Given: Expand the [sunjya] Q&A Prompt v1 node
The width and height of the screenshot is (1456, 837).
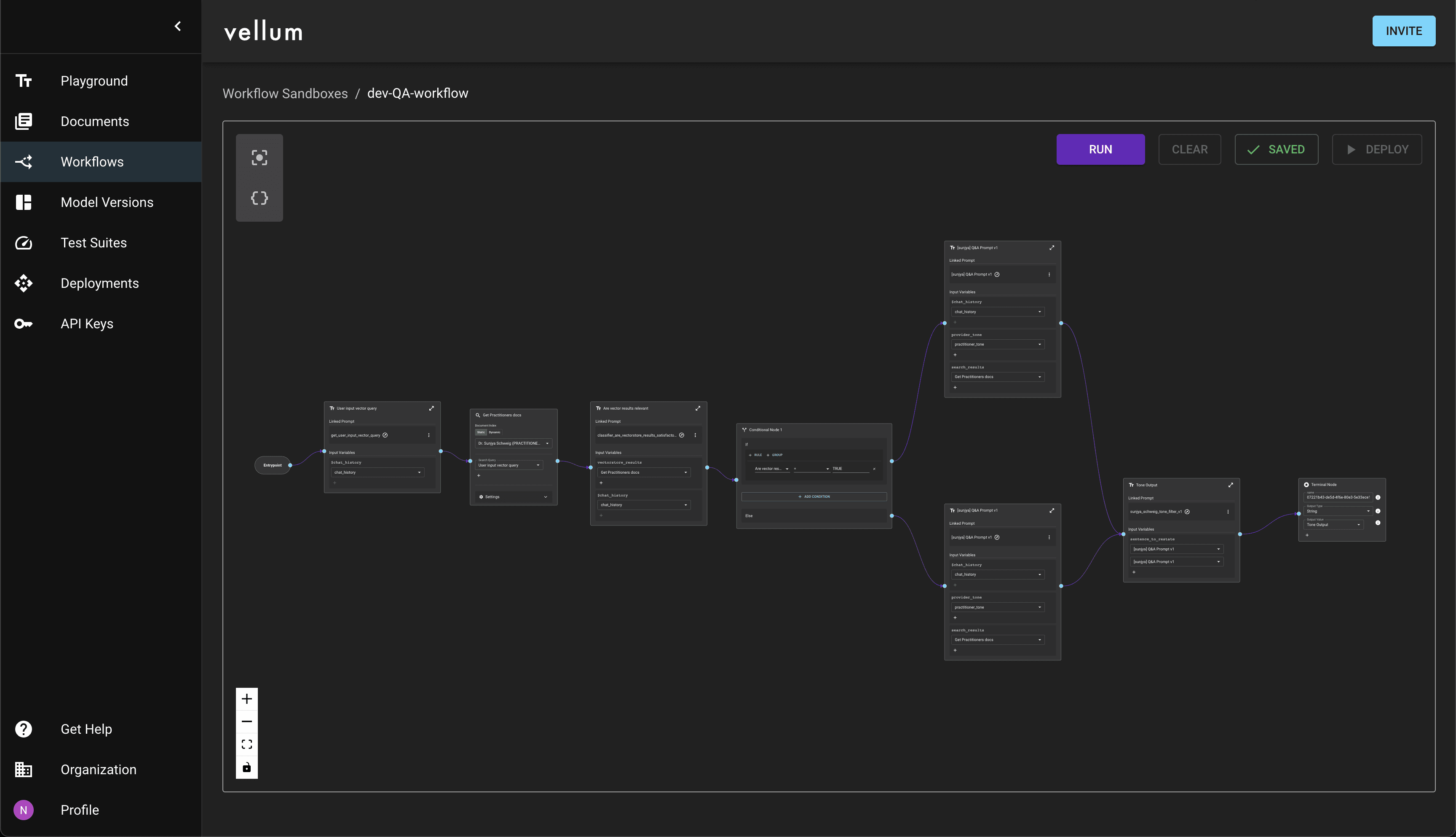Looking at the screenshot, I should click(1052, 247).
